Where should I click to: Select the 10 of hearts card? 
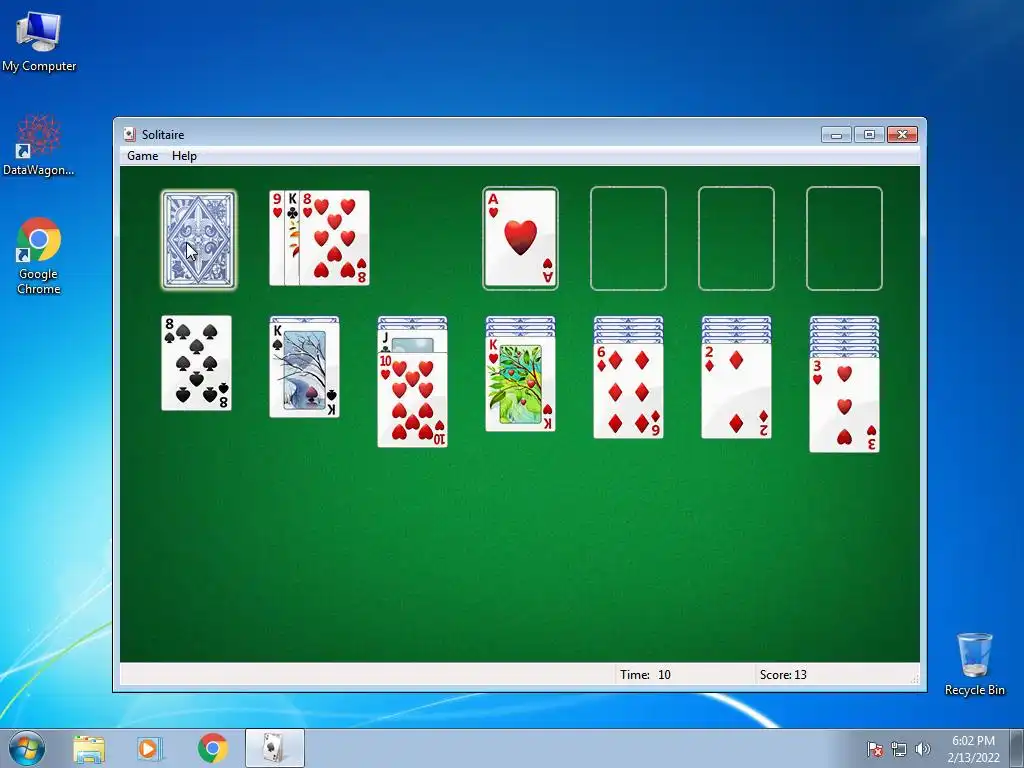pyautogui.click(x=413, y=400)
